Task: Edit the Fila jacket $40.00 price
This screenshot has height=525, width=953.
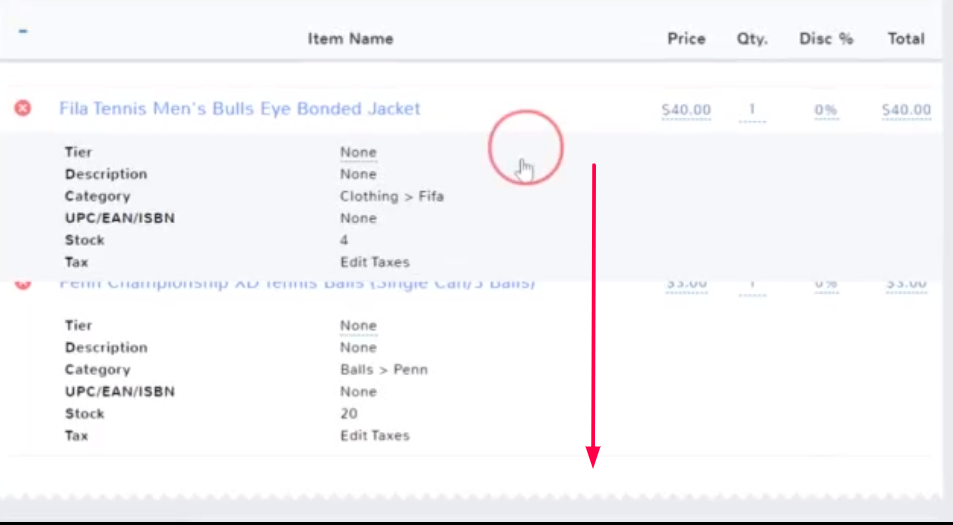Action: (x=686, y=110)
